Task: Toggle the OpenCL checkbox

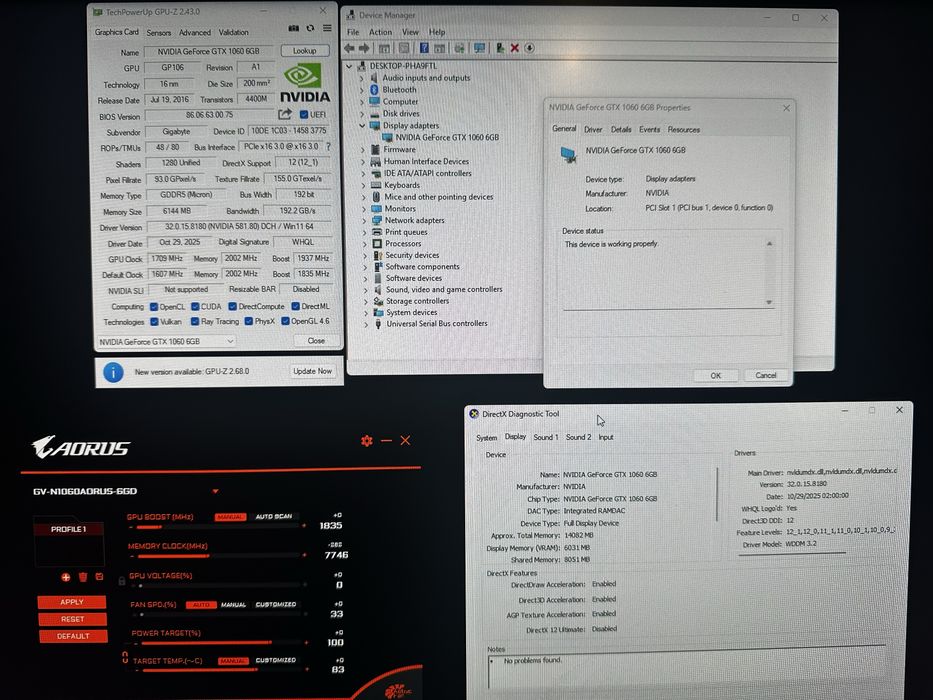Action: coord(154,307)
